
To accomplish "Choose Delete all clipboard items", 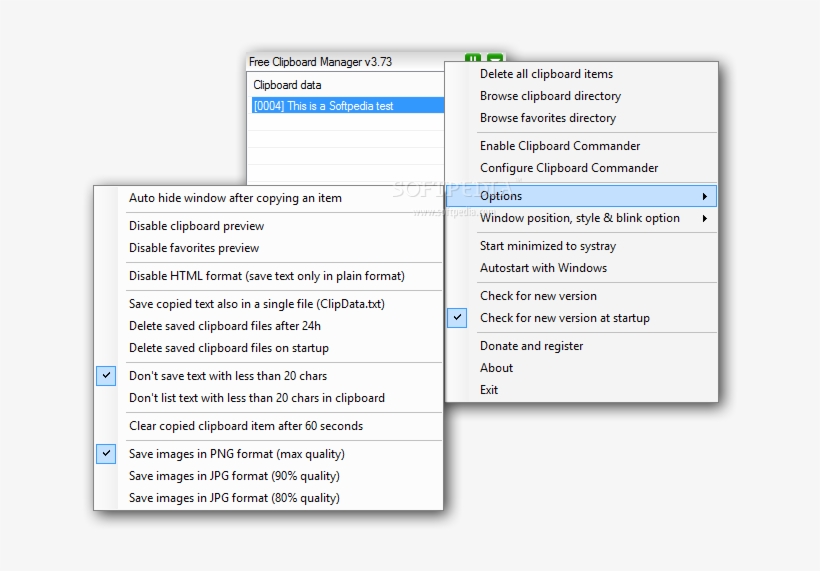I will (581, 74).
